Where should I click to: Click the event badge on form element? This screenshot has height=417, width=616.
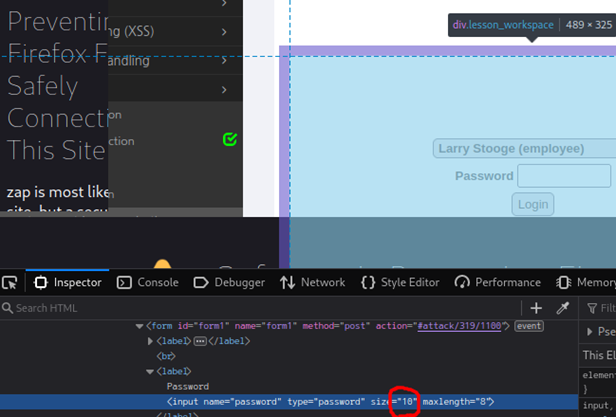click(529, 326)
